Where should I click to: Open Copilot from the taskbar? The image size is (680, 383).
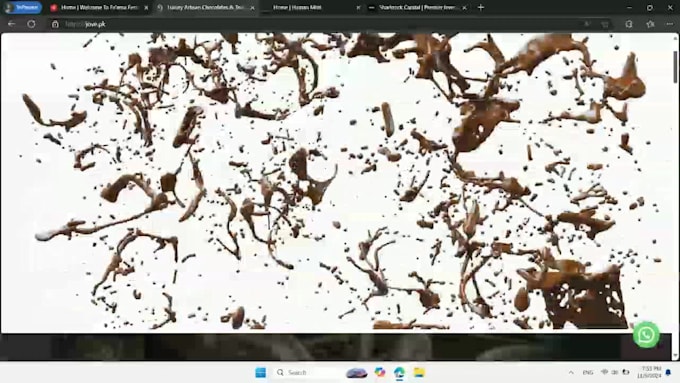coord(380,372)
